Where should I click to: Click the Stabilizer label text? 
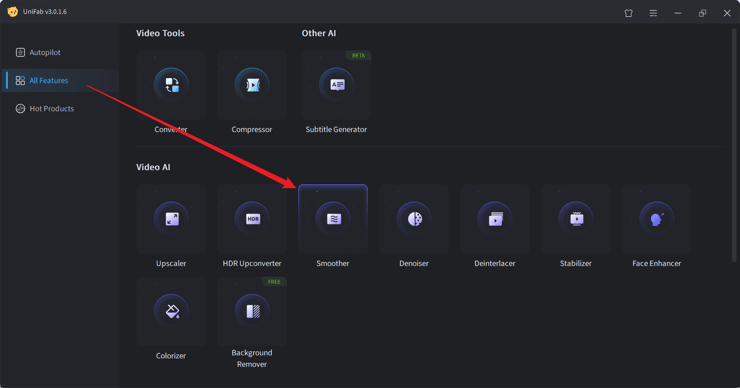point(576,263)
